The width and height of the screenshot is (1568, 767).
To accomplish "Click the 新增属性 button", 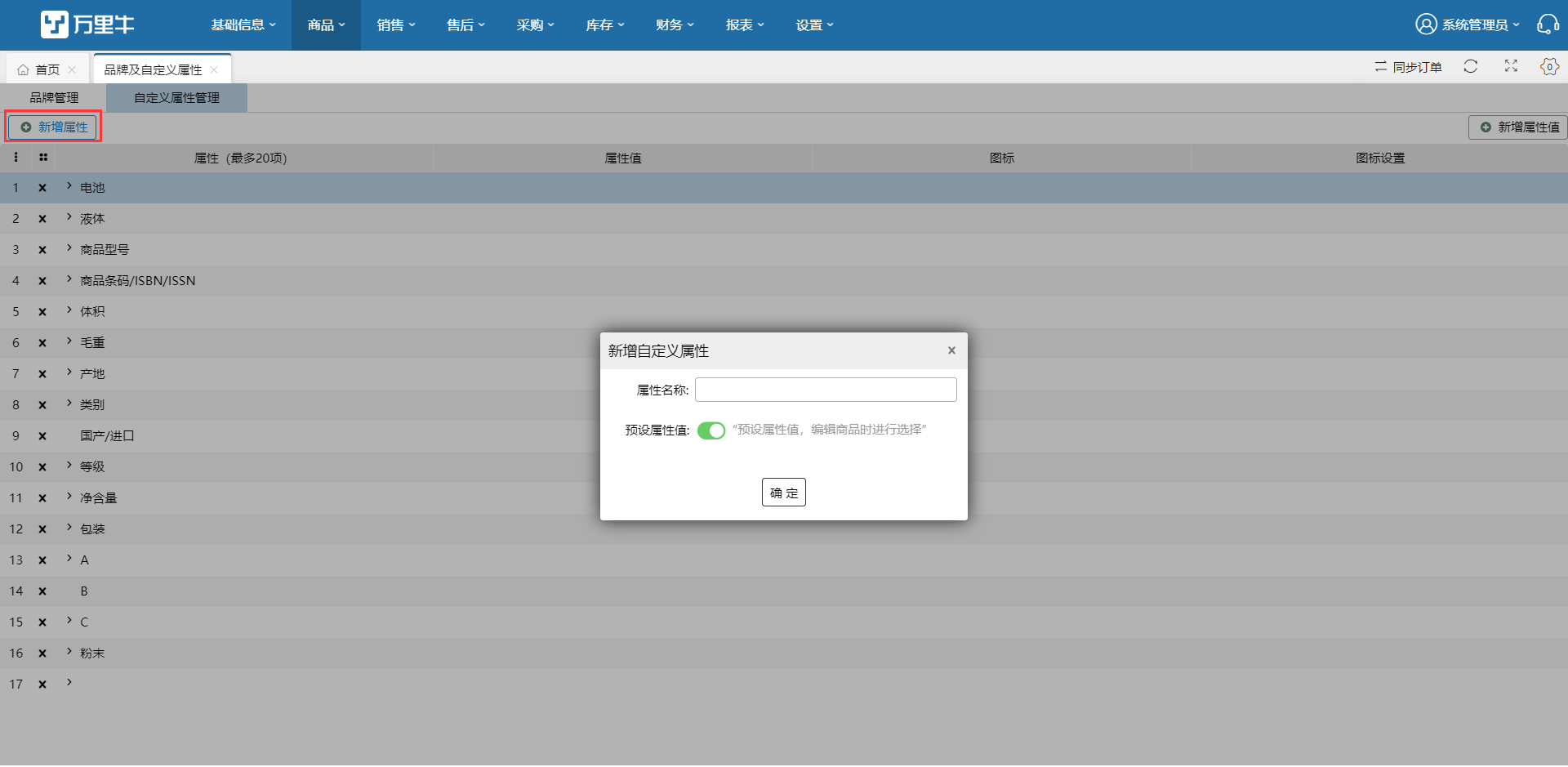I will [53, 127].
